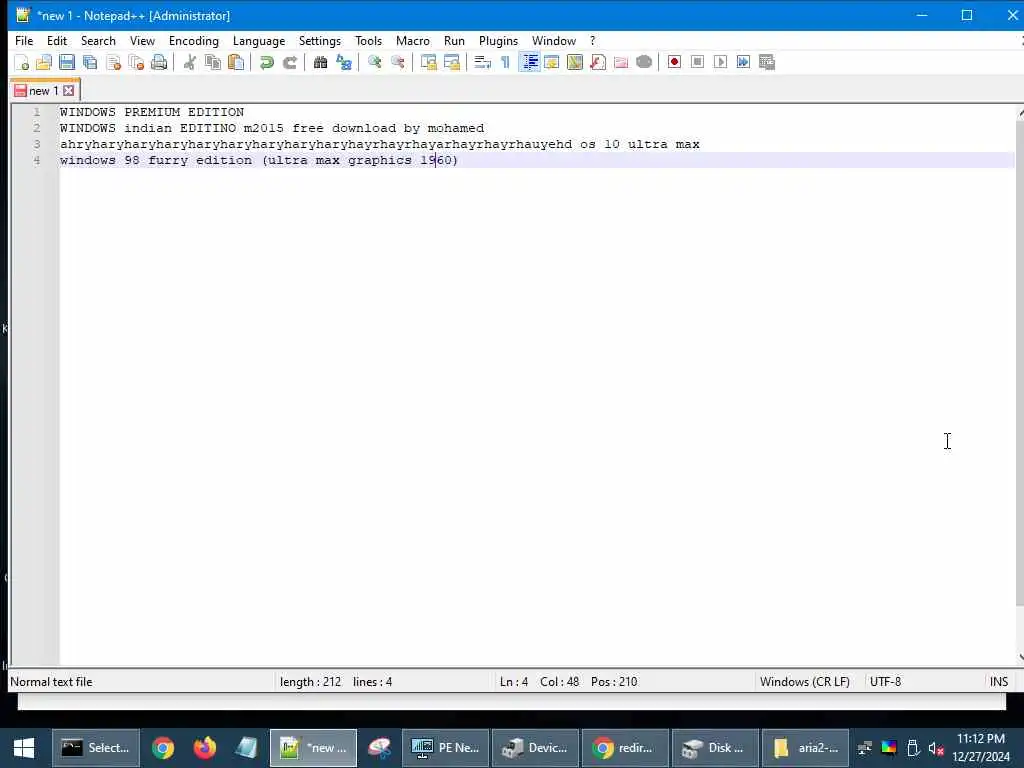Undo the last edit with the Undo arrow
Viewport: 1024px width, 768px height.
point(266,62)
